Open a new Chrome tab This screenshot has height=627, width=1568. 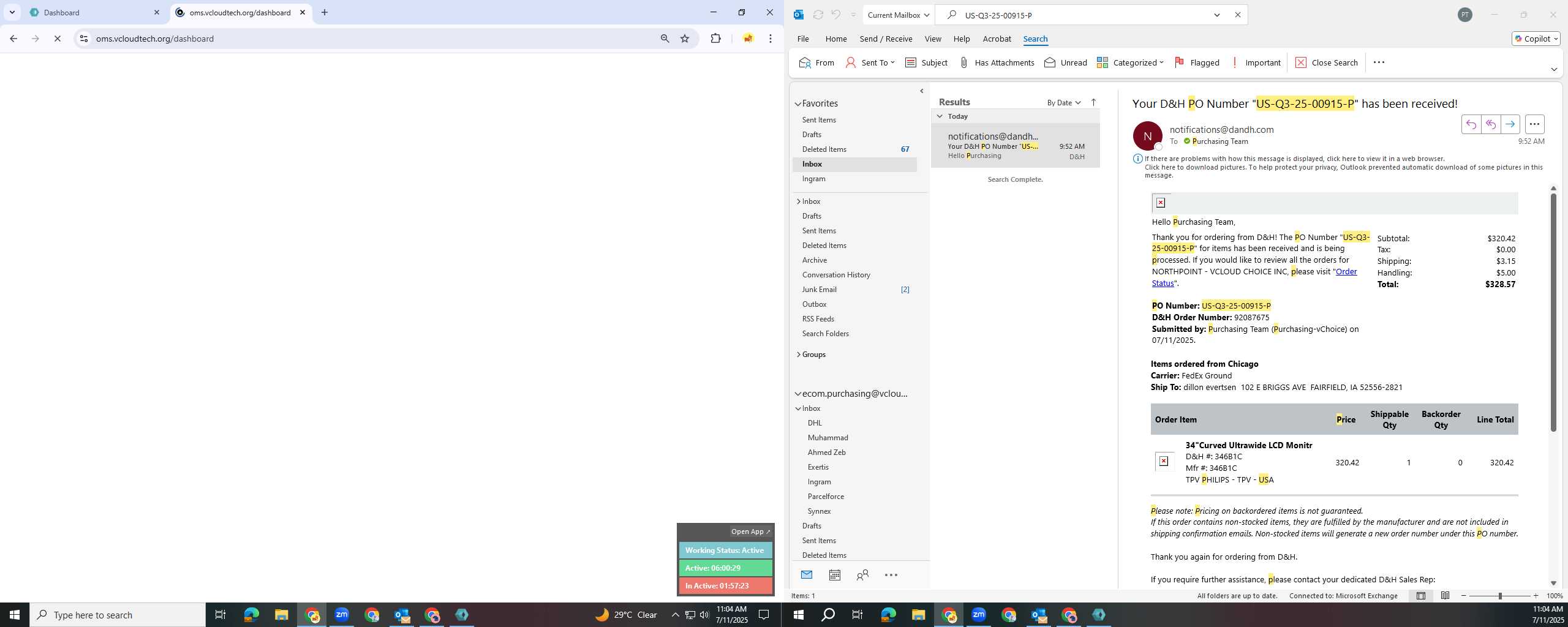pos(325,12)
